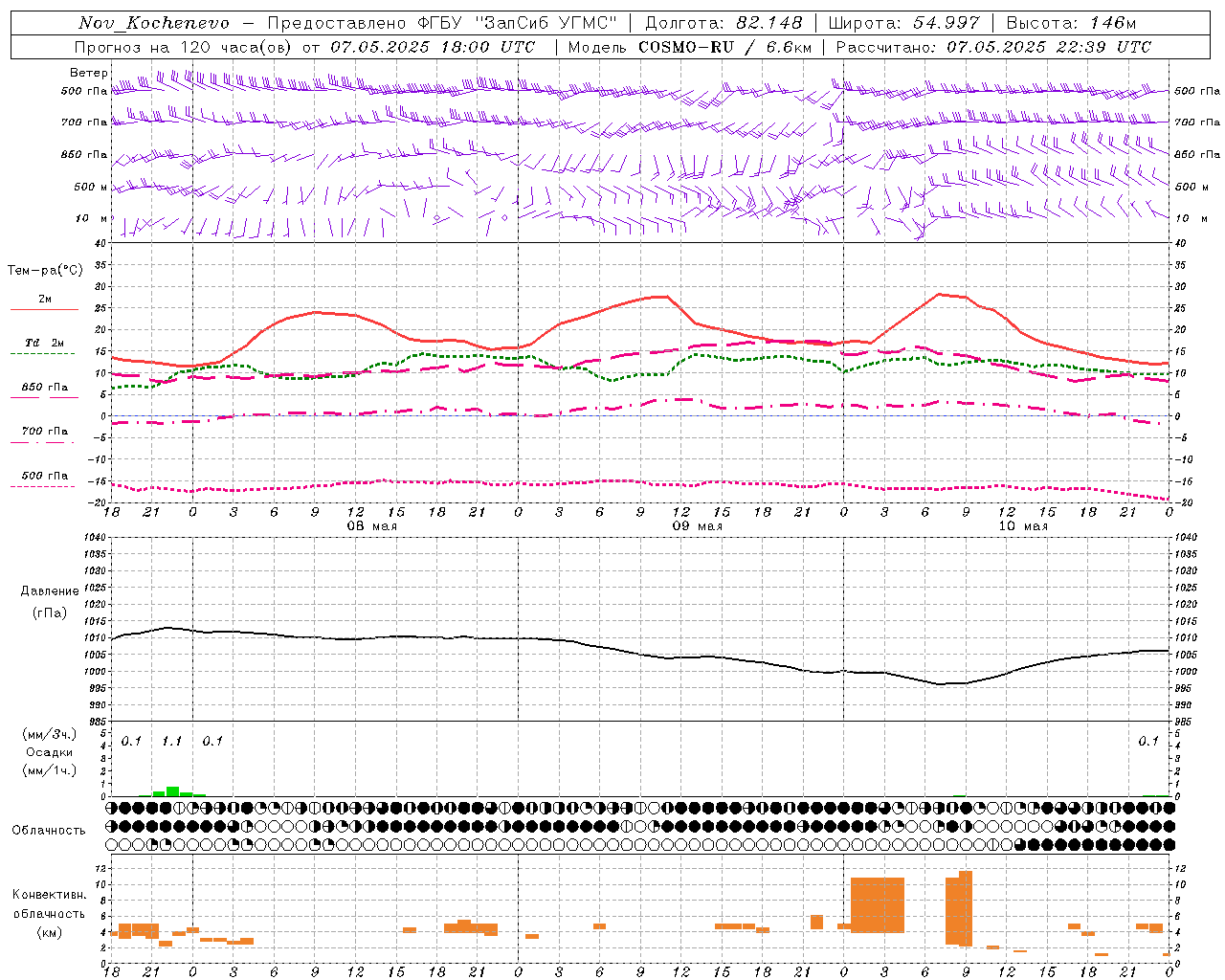This screenshot has width=1225, height=980.
Task: Click the model name COSMO-RU / 6.6км
Action: tap(725, 47)
